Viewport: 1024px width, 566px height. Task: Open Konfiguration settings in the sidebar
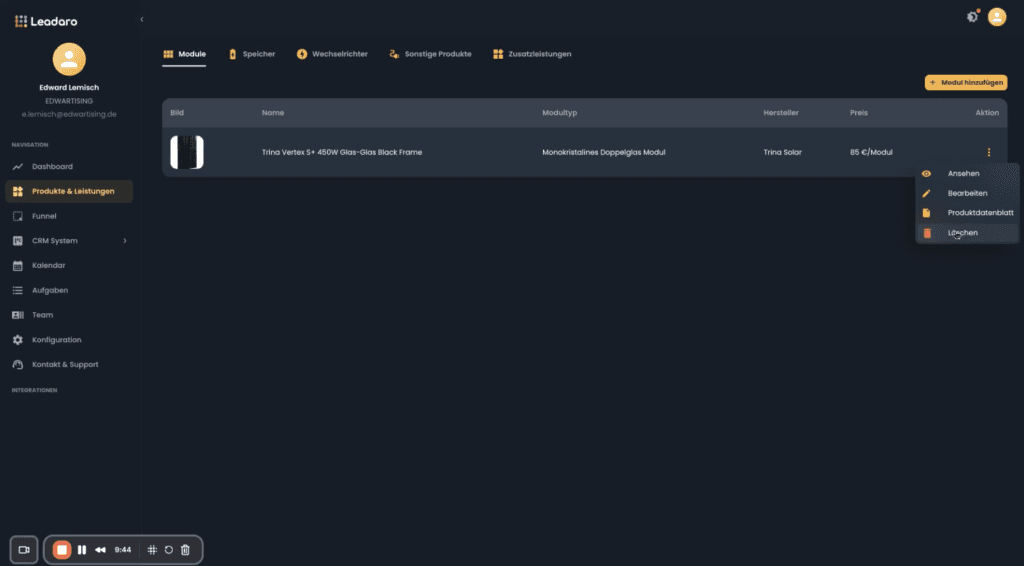(69, 340)
